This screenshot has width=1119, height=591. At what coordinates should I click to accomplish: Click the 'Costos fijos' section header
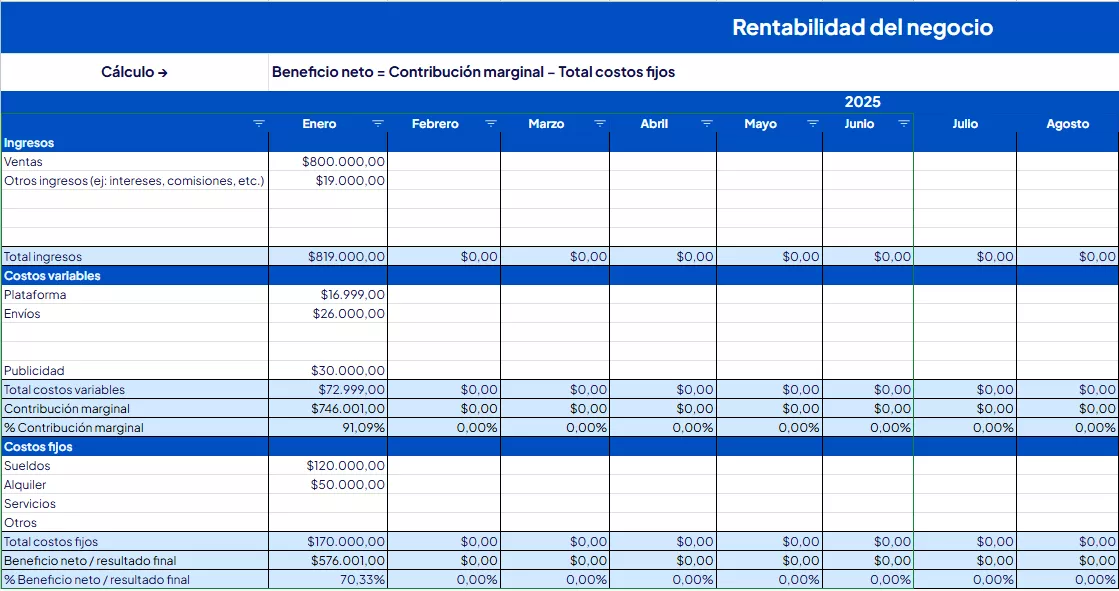[38, 447]
